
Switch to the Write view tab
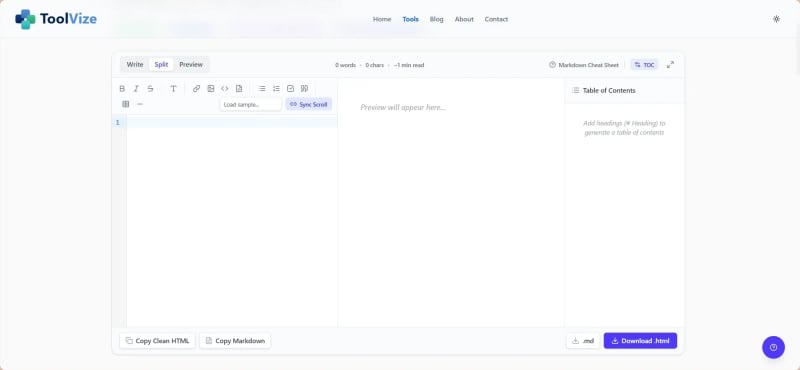coord(135,65)
